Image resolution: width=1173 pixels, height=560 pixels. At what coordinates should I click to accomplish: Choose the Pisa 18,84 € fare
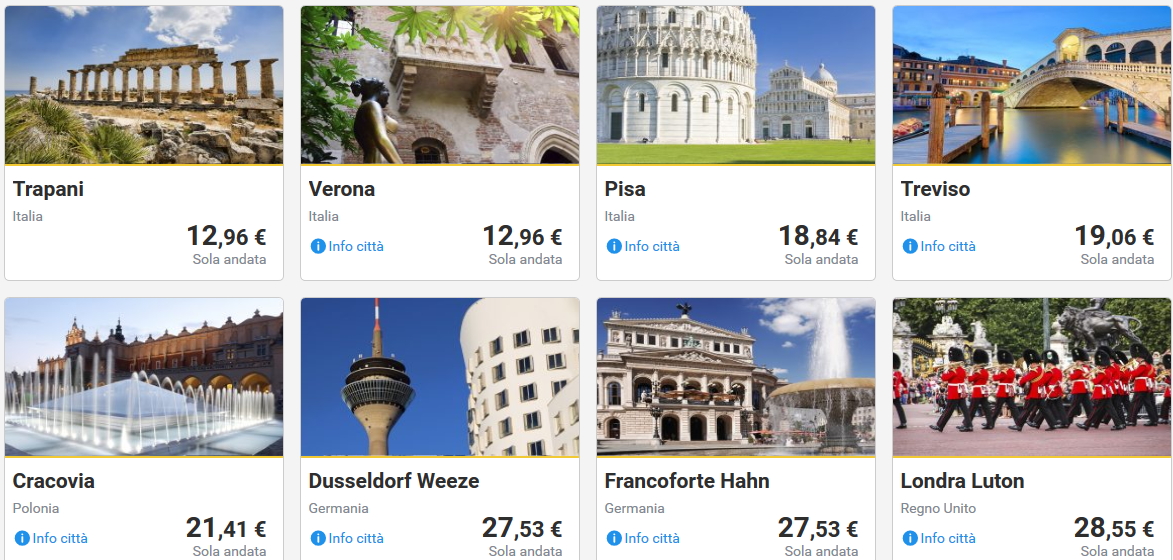(x=818, y=236)
